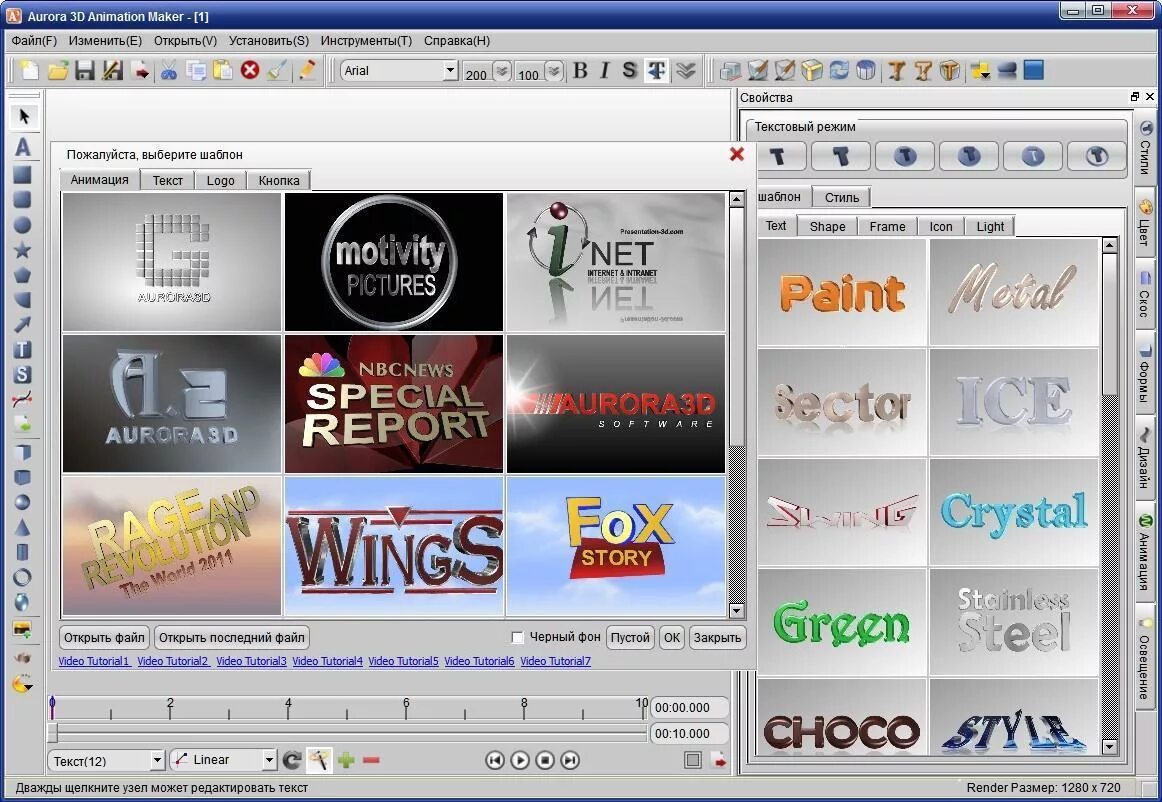
Task: Switch to the Light styles tab
Action: 990,226
